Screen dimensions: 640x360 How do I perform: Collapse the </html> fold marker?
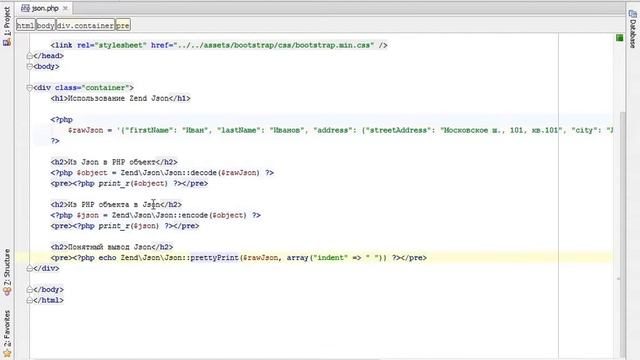pos(29,300)
